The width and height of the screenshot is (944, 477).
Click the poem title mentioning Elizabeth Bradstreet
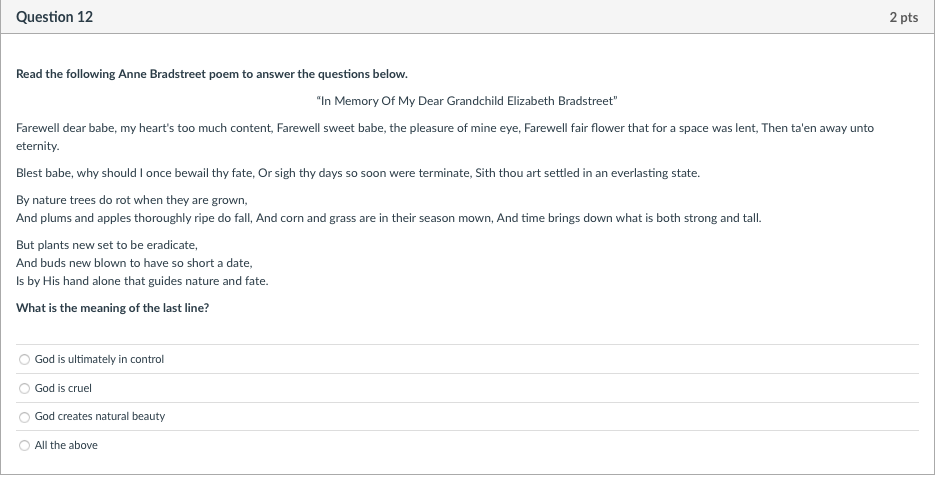(x=467, y=101)
